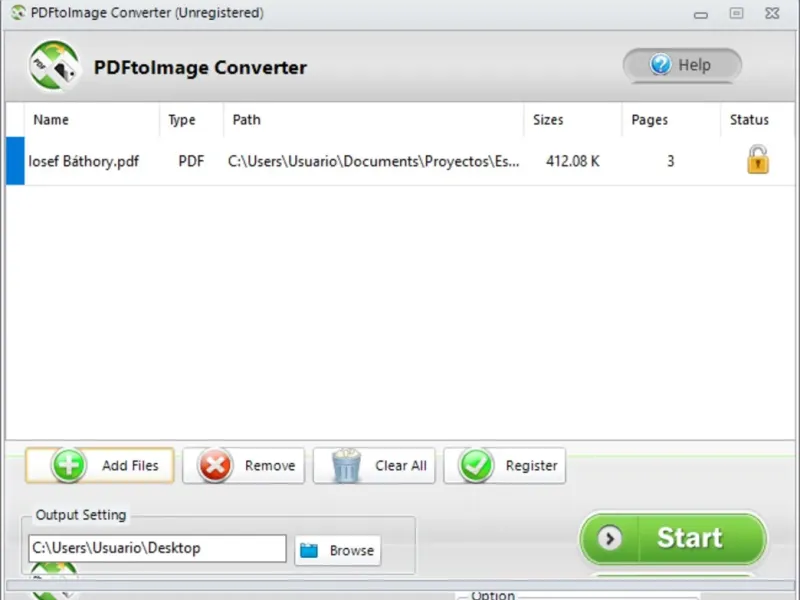
Task: Click the arrow icon on the Start button
Action: [x=609, y=538]
